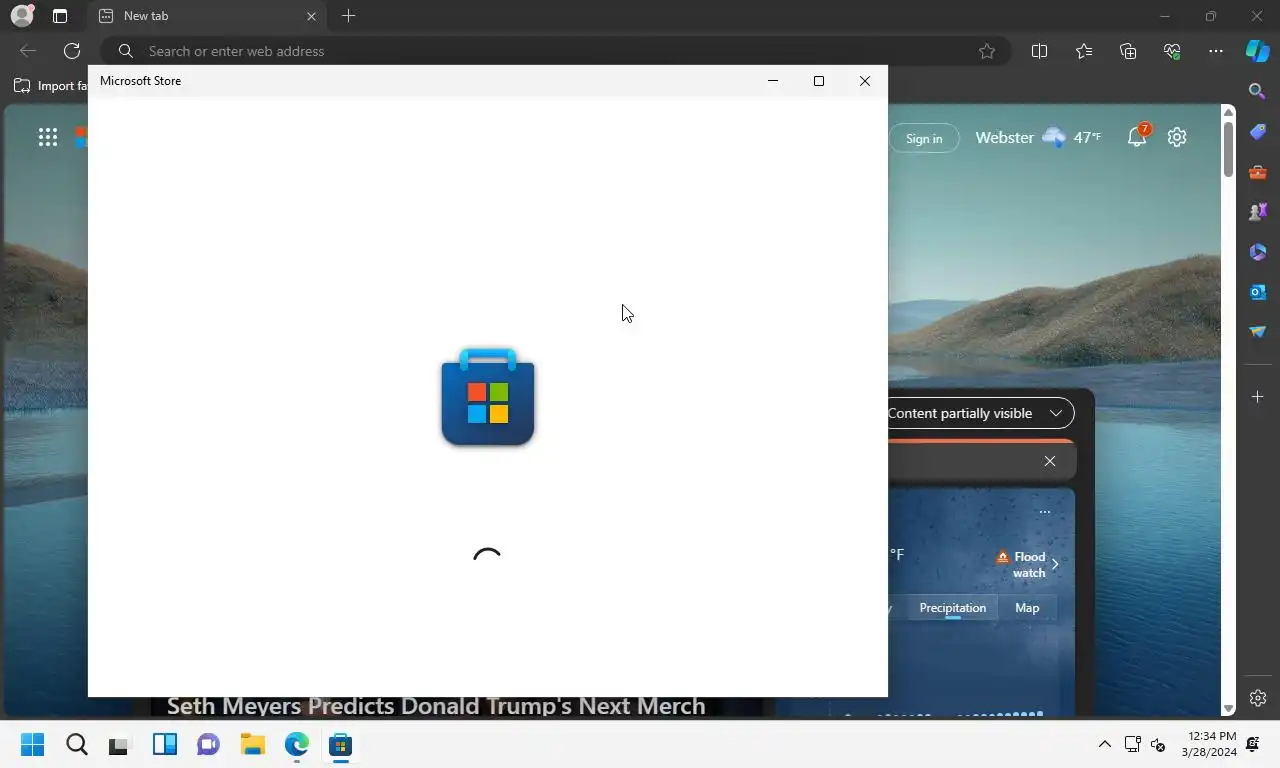Refresh the page in Edge
The width and height of the screenshot is (1280, 768).
click(x=72, y=51)
